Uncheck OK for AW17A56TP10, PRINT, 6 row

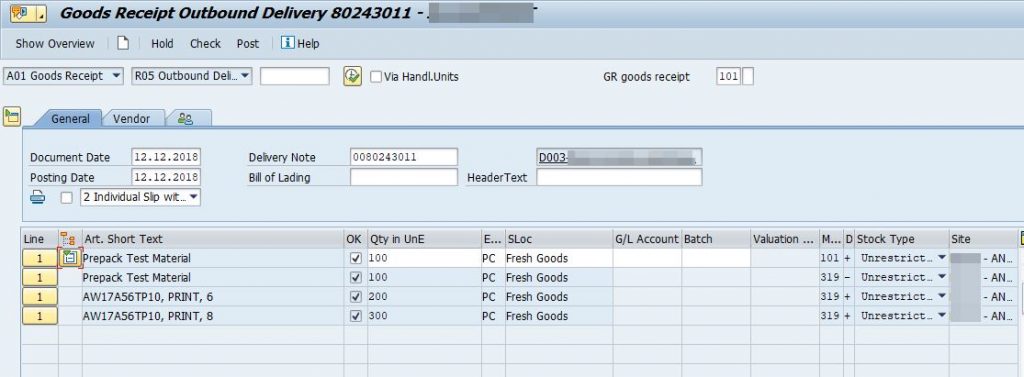[355, 297]
